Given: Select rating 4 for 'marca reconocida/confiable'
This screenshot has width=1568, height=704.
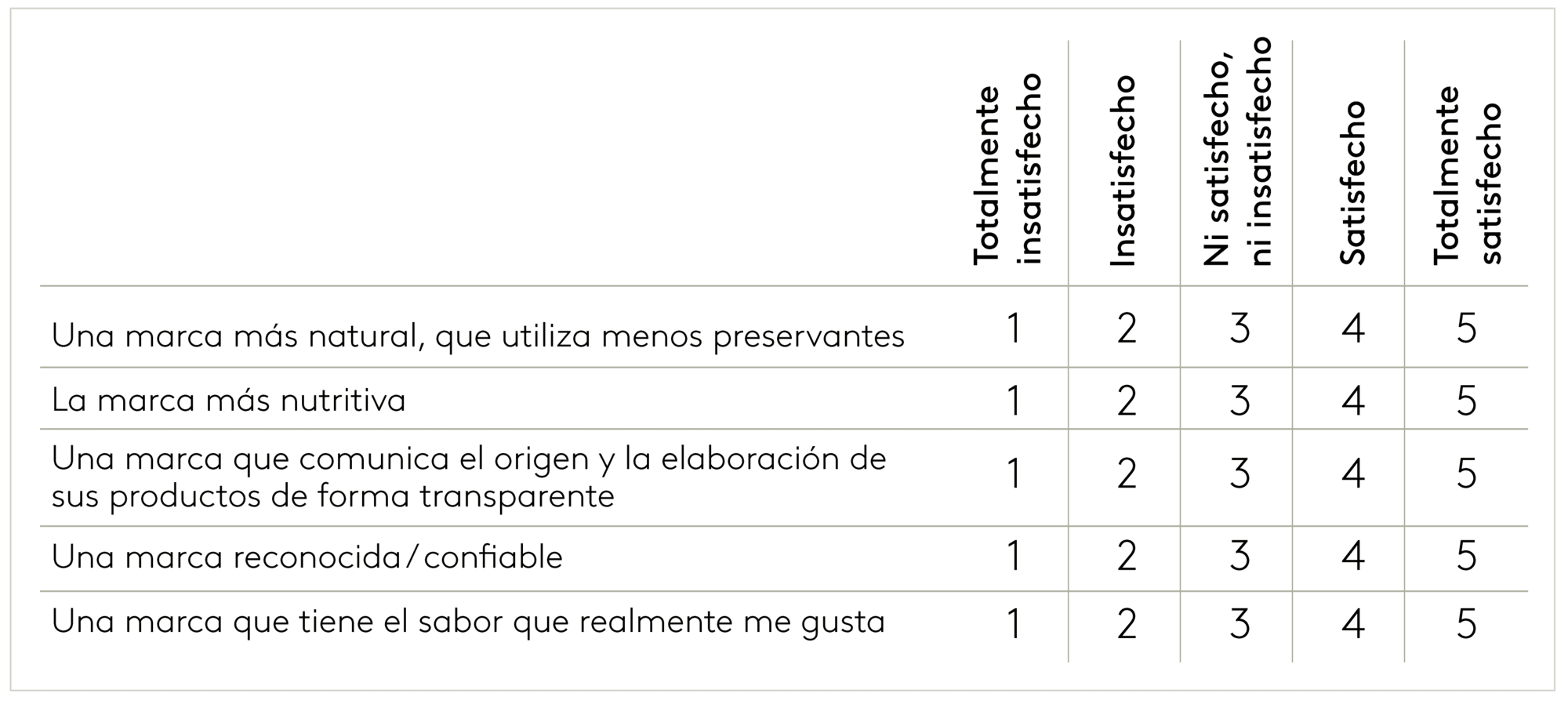Looking at the screenshot, I should [x=1353, y=556].
